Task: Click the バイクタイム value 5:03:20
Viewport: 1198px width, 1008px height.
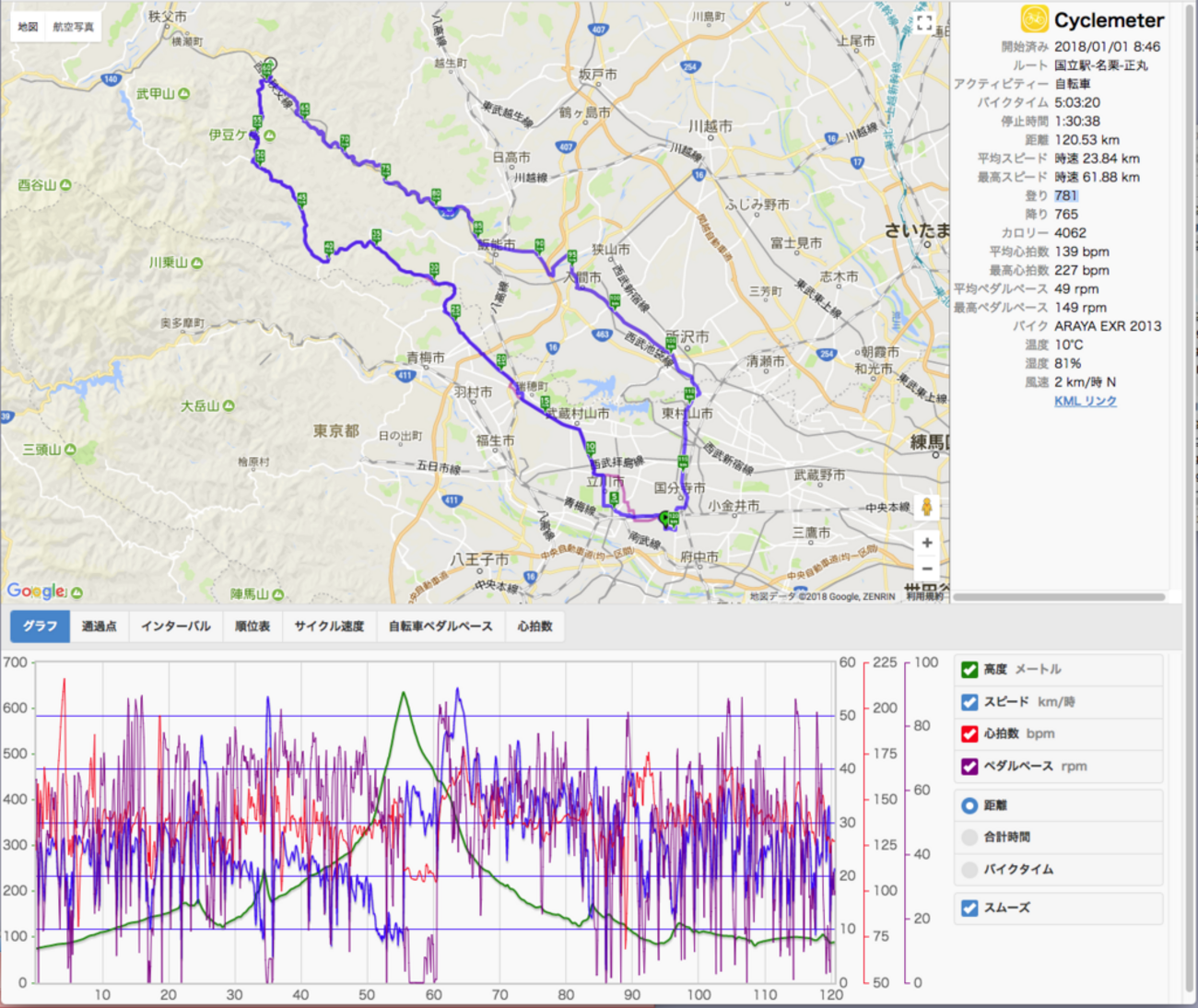Action: 1077,102
